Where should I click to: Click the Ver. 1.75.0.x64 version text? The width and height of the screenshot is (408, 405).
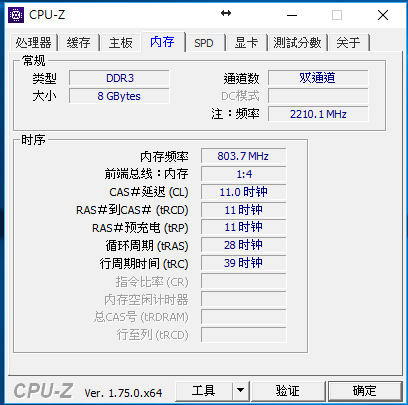tap(123, 393)
